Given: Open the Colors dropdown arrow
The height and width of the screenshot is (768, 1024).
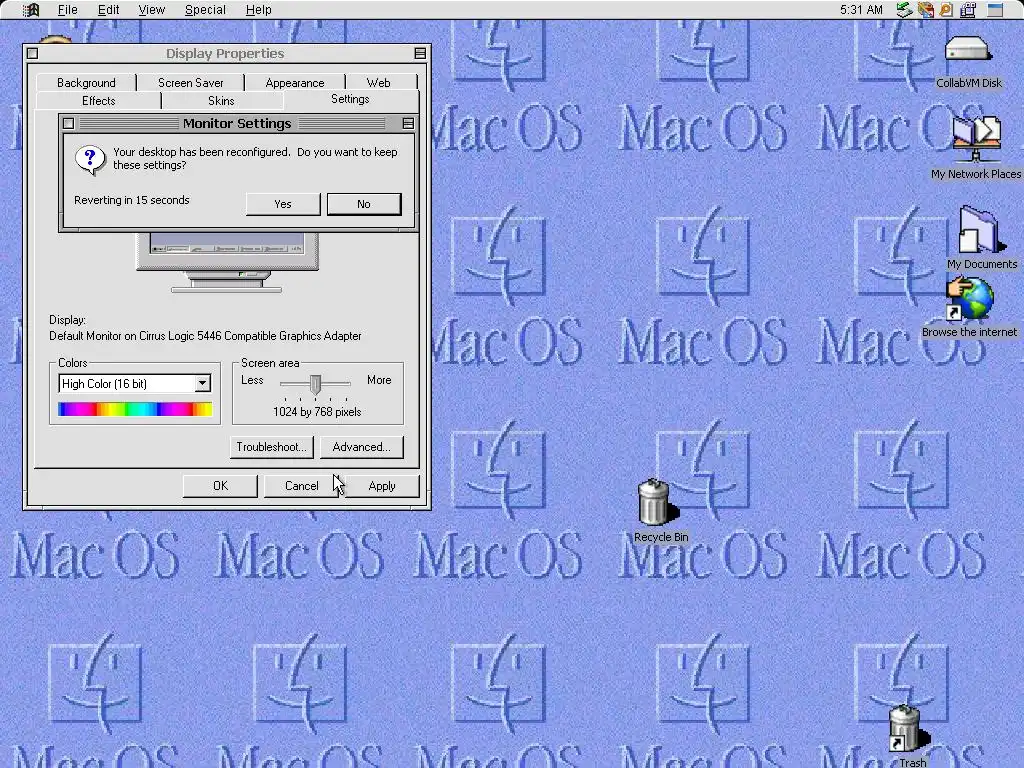Looking at the screenshot, I should coord(202,383).
